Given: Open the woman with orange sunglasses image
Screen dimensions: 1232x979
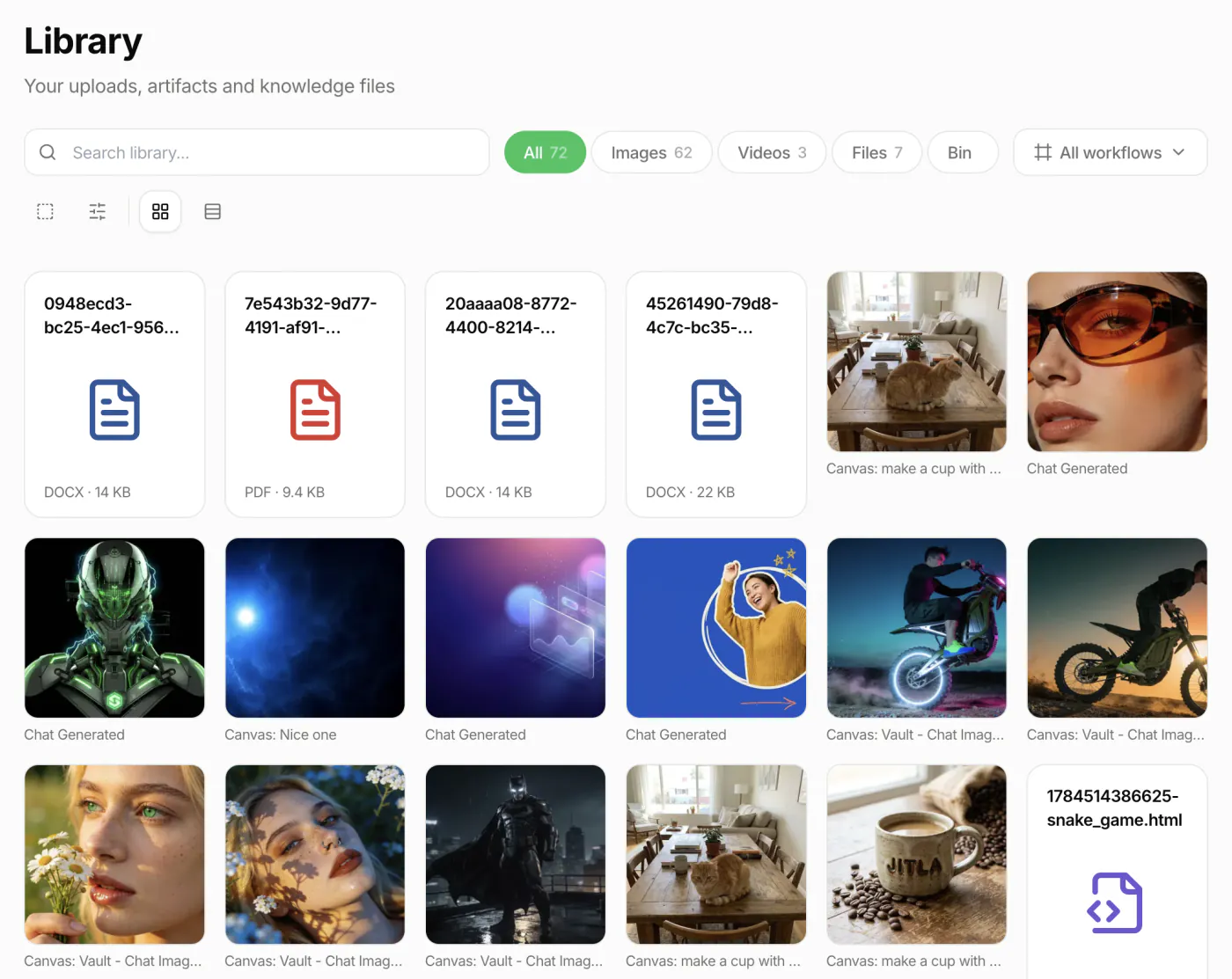Looking at the screenshot, I should (1117, 362).
